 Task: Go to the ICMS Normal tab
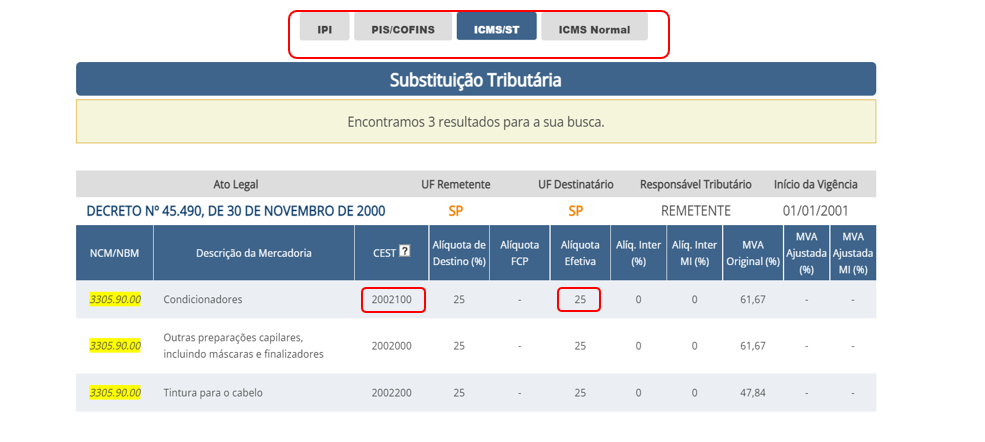tap(594, 29)
